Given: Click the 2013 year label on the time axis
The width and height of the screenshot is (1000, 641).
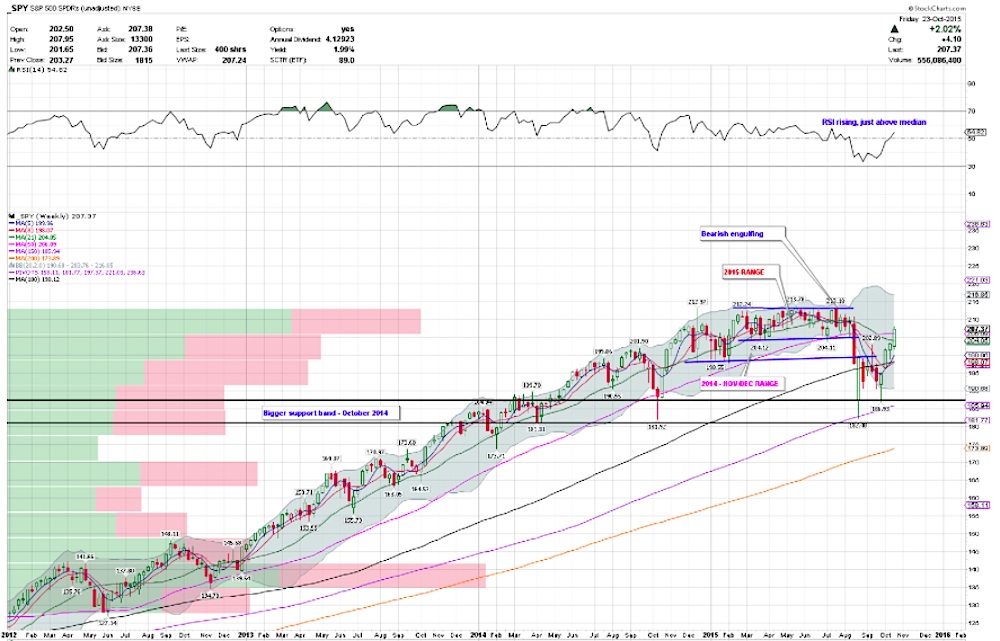Looking at the screenshot, I should point(246,635).
